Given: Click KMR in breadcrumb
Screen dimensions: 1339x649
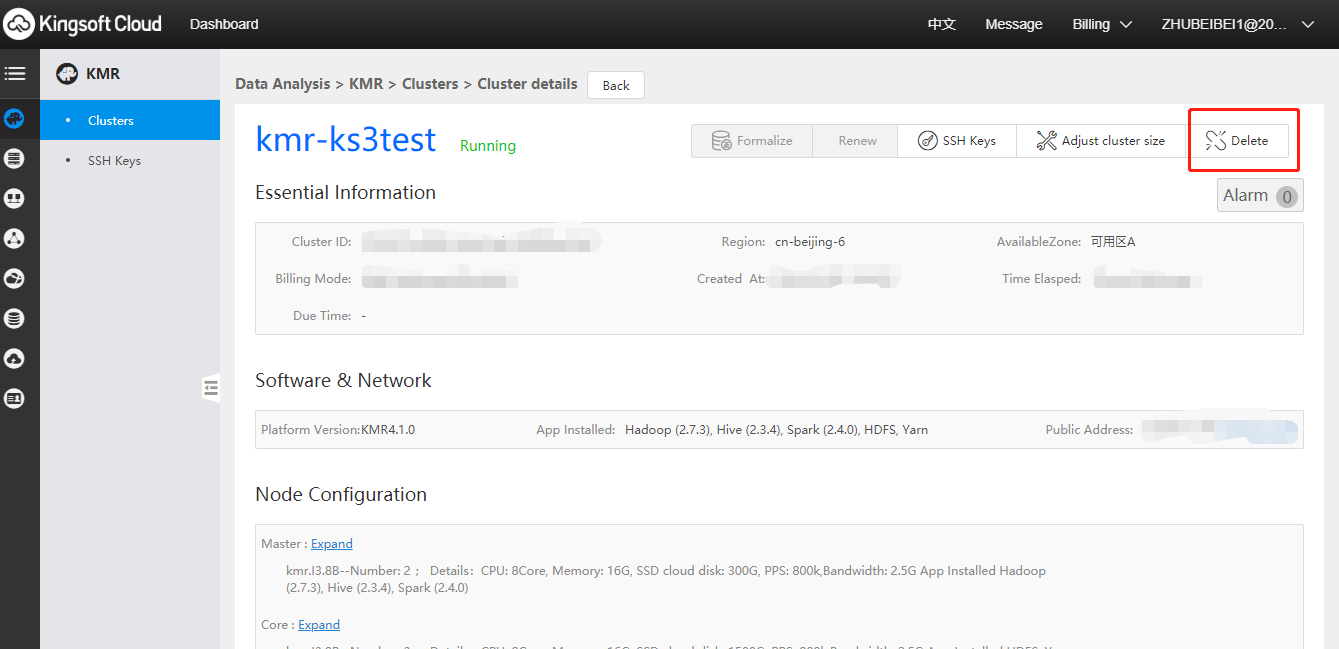Looking at the screenshot, I should tap(366, 84).
